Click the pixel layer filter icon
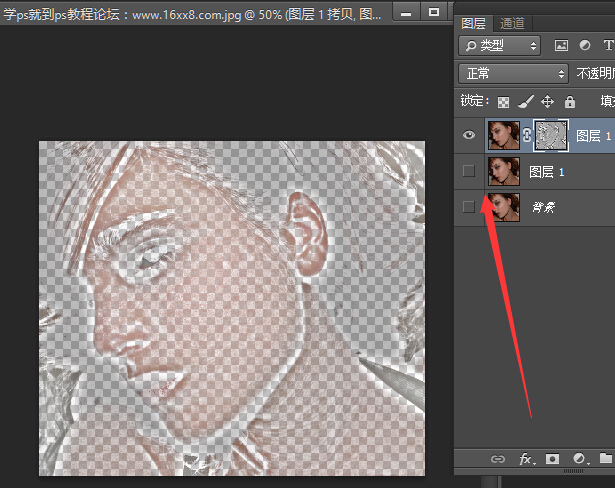615x488 pixels. [x=561, y=46]
